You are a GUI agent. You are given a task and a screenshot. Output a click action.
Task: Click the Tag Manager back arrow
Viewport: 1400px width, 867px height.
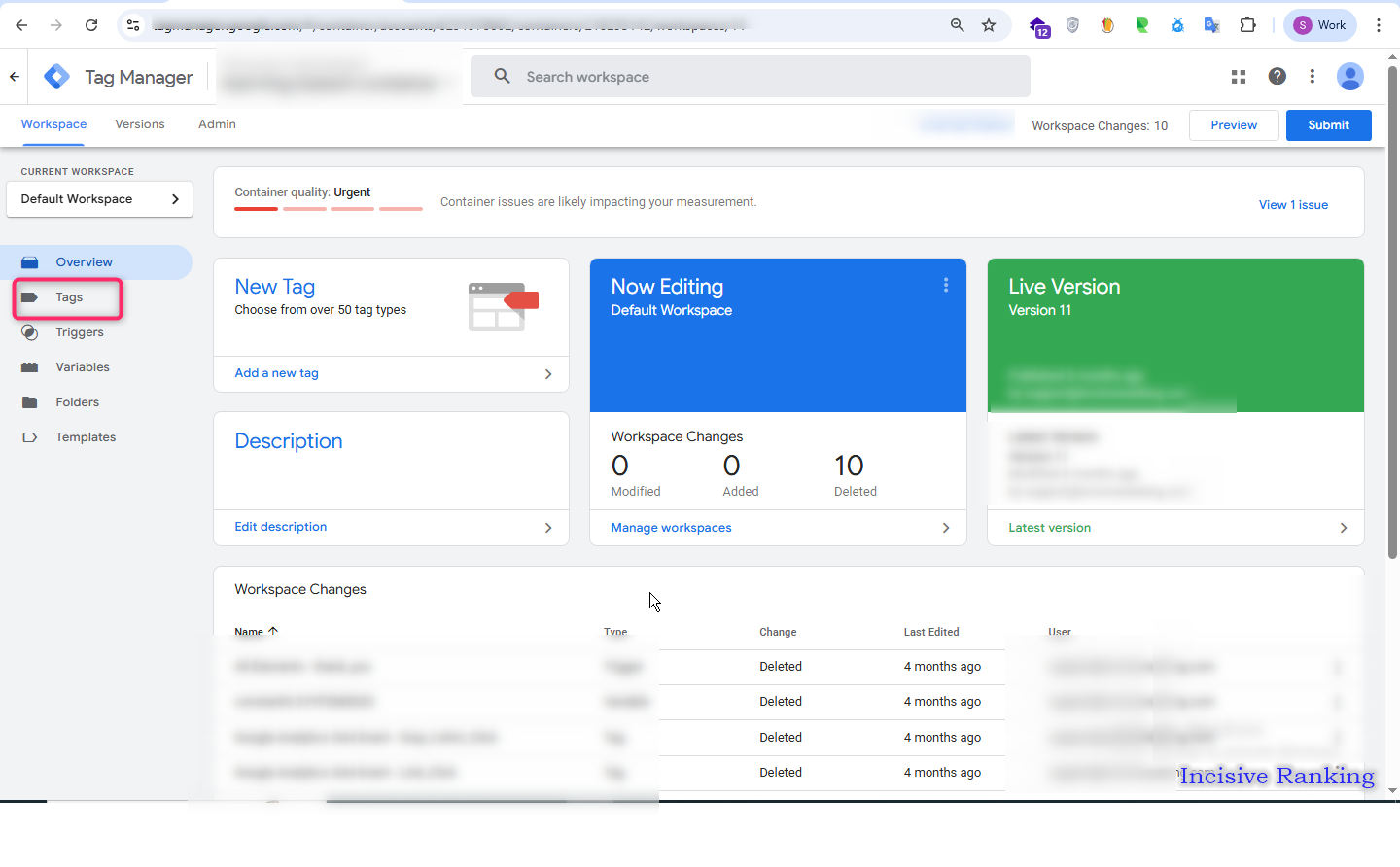click(x=15, y=76)
